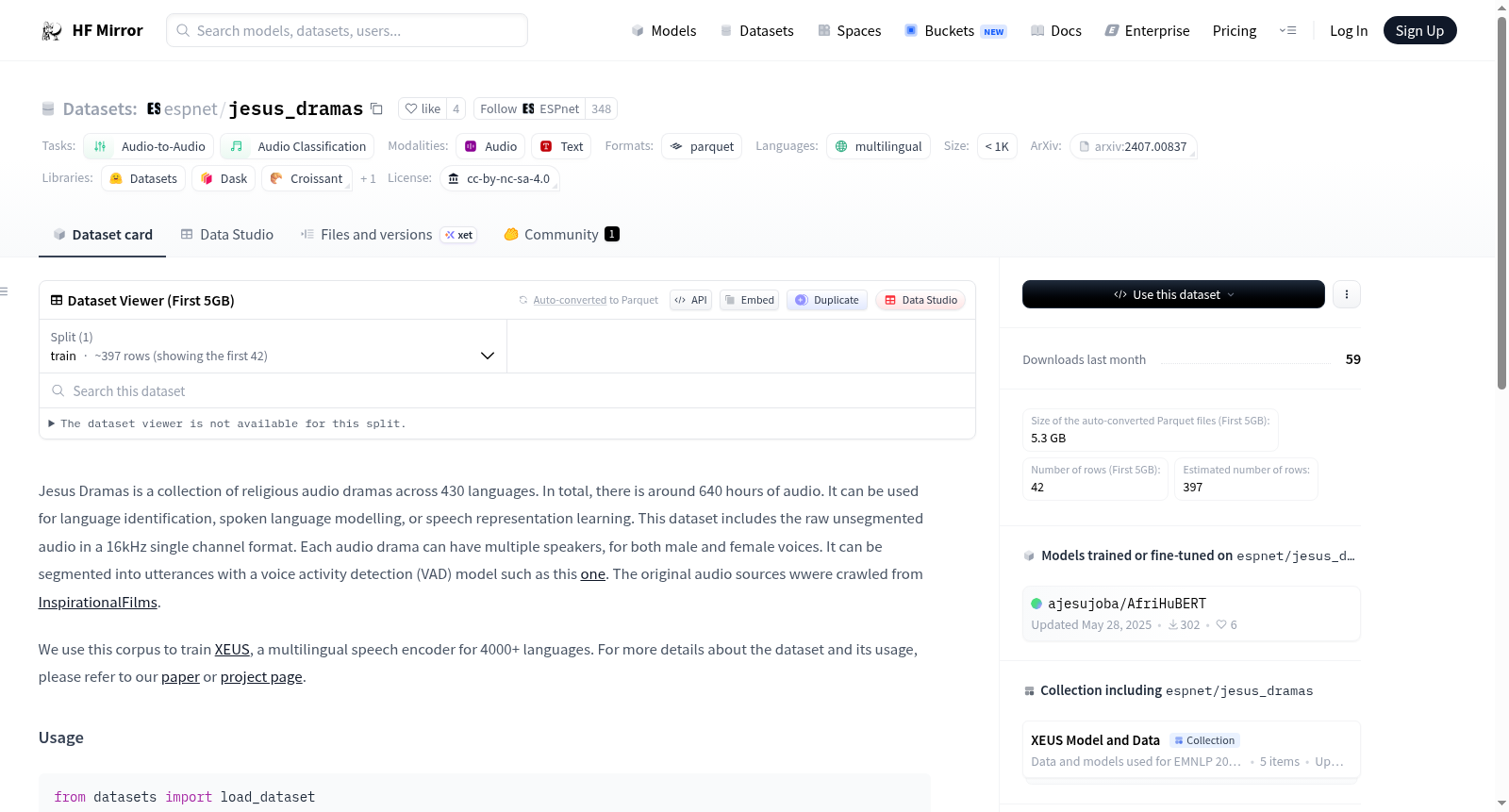Click the ESPnet organization name in the title

click(x=191, y=108)
